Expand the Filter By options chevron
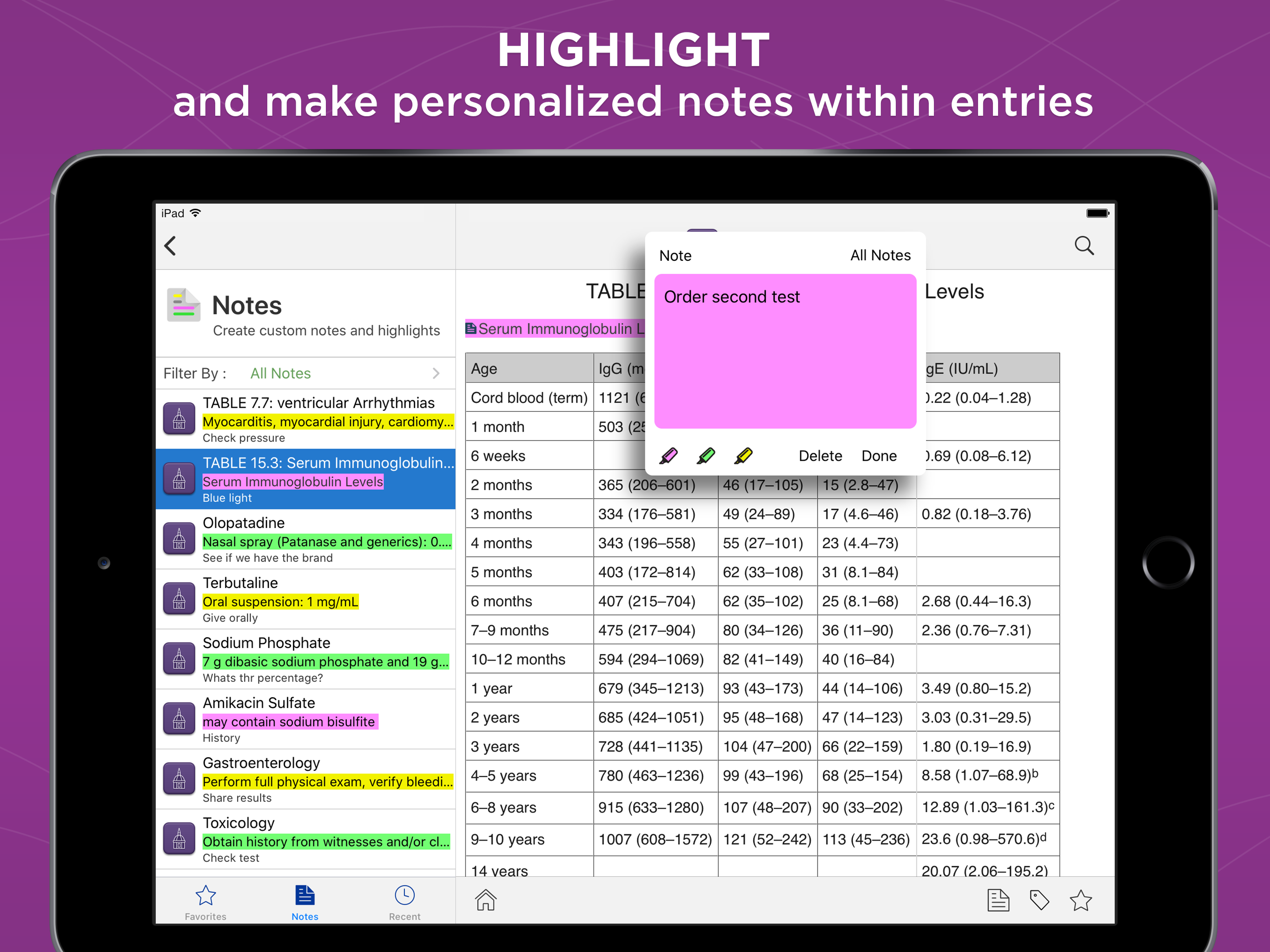Screen dimensions: 1270x952 coord(437,373)
